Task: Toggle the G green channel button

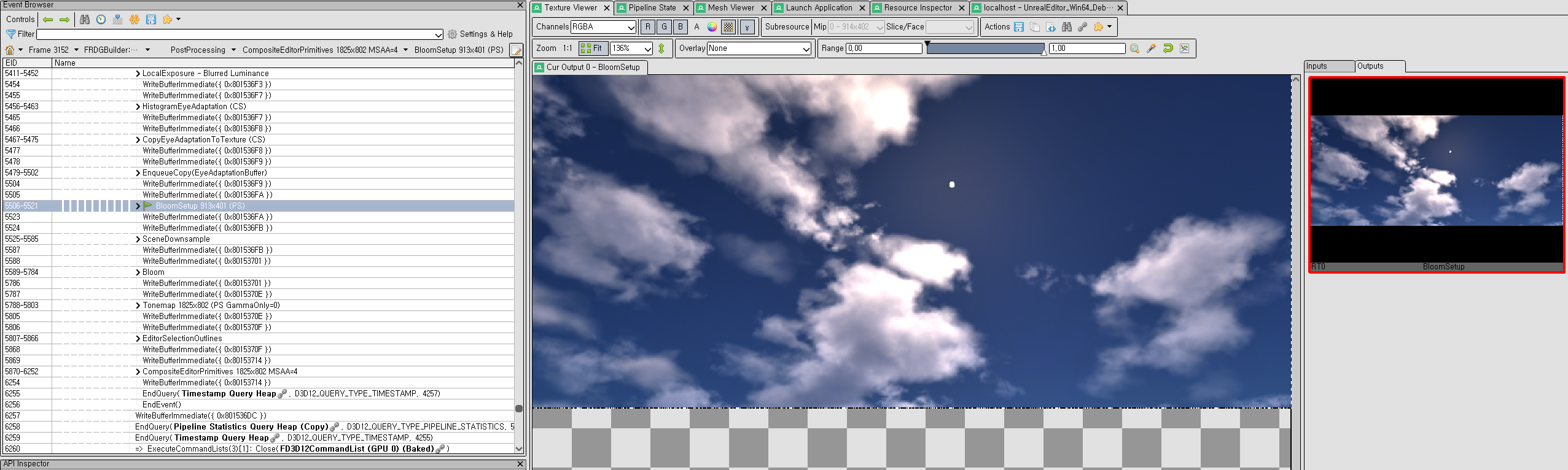Action: pos(664,27)
